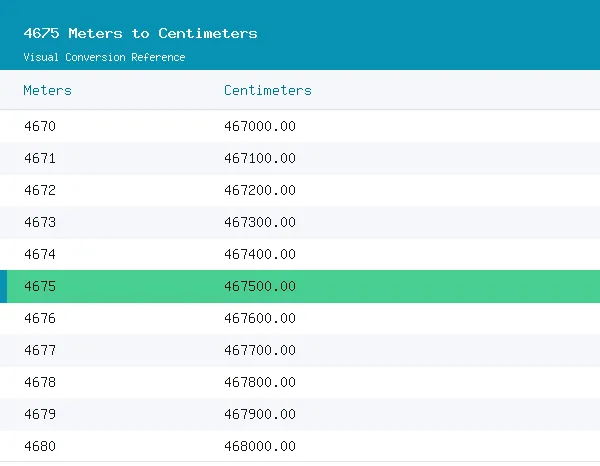Click the highlighted 467500.00 value
Screen dimensions: 600x466
[x=260, y=286]
